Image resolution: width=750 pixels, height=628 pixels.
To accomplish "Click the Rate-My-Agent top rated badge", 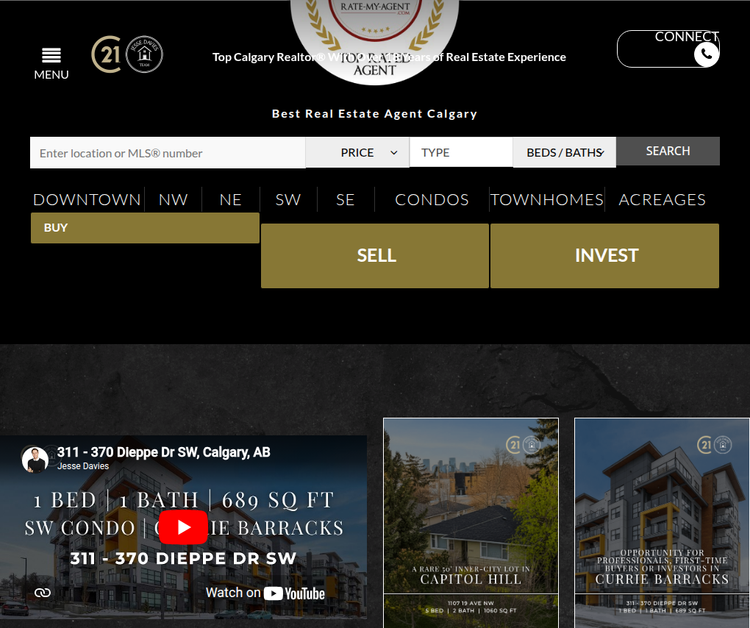I will coord(375,41).
